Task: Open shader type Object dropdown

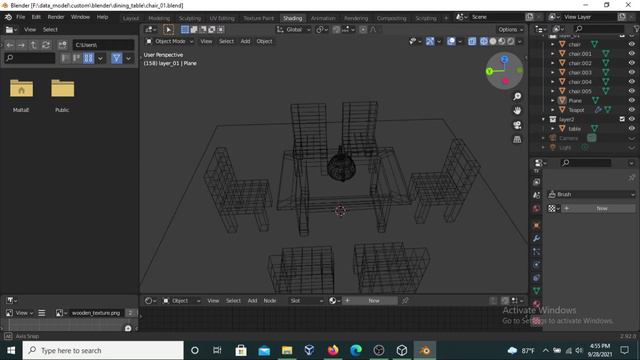Action: [x=181, y=301]
